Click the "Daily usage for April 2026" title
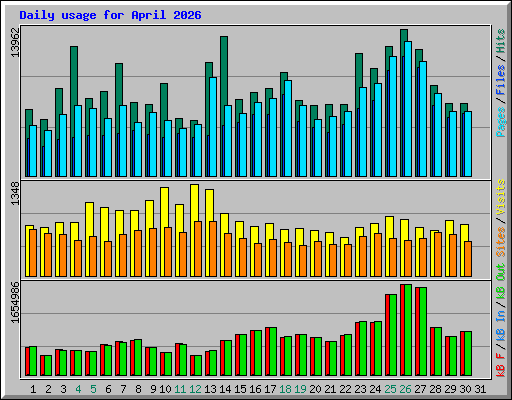The image size is (512, 400). pyautogui.click(x=110, y=15)
